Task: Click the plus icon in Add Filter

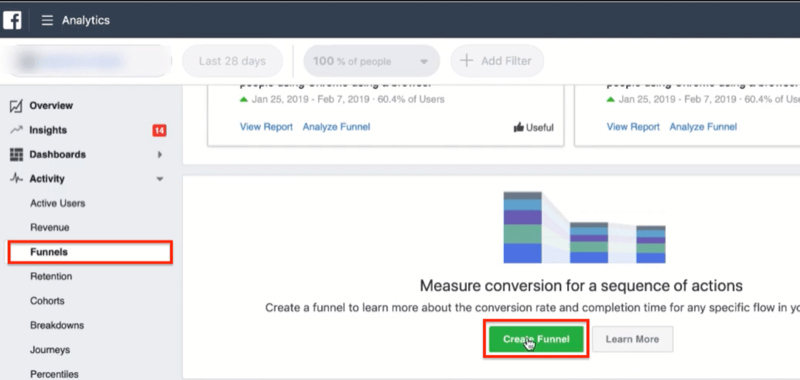Action: click(466, 61)
